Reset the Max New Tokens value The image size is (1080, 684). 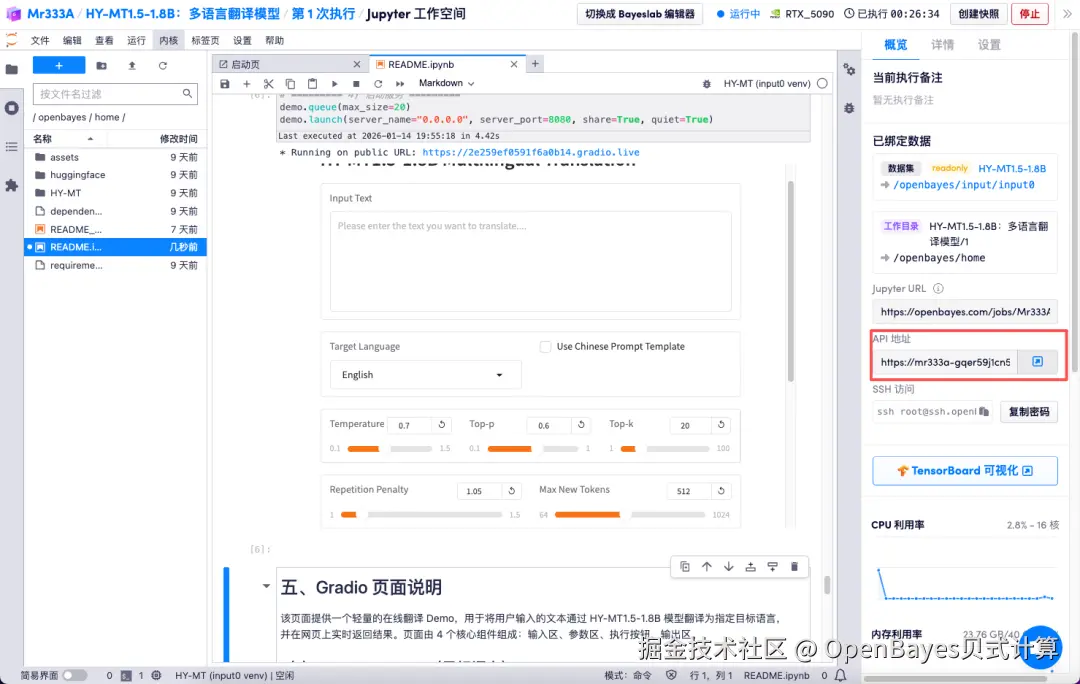pos(721,491)
